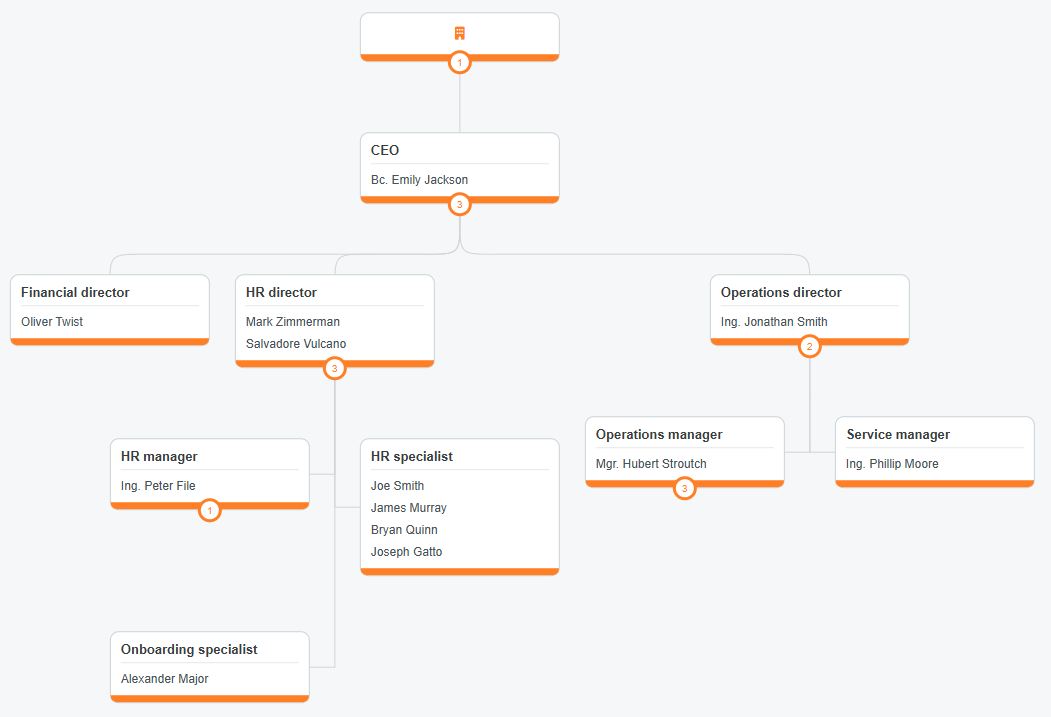Collapse the HR director's subordinates counter
Viewport: 1051px width, 717px height.
tap(335, 369)
